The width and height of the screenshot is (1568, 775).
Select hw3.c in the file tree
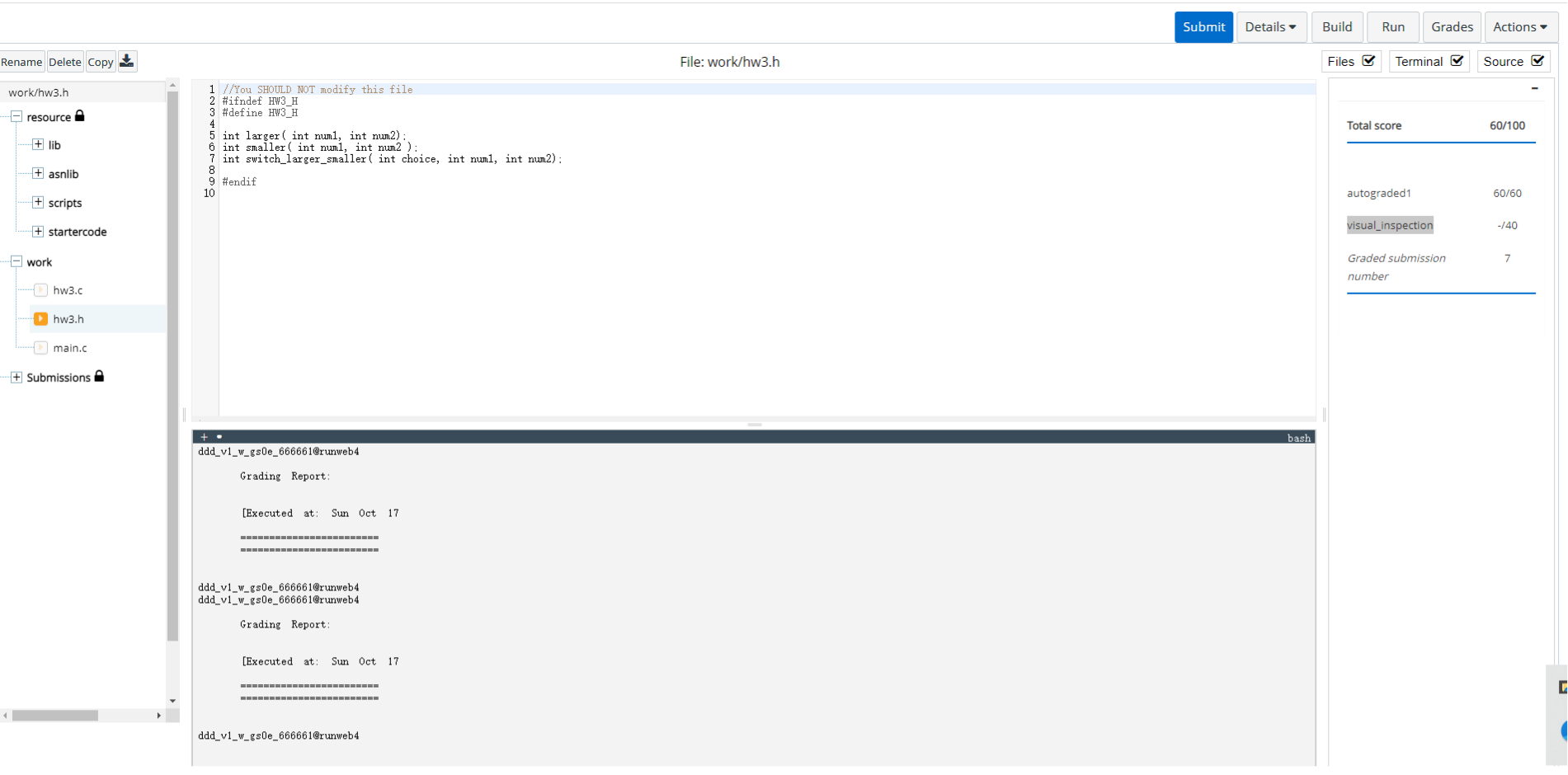coord(68,290)
